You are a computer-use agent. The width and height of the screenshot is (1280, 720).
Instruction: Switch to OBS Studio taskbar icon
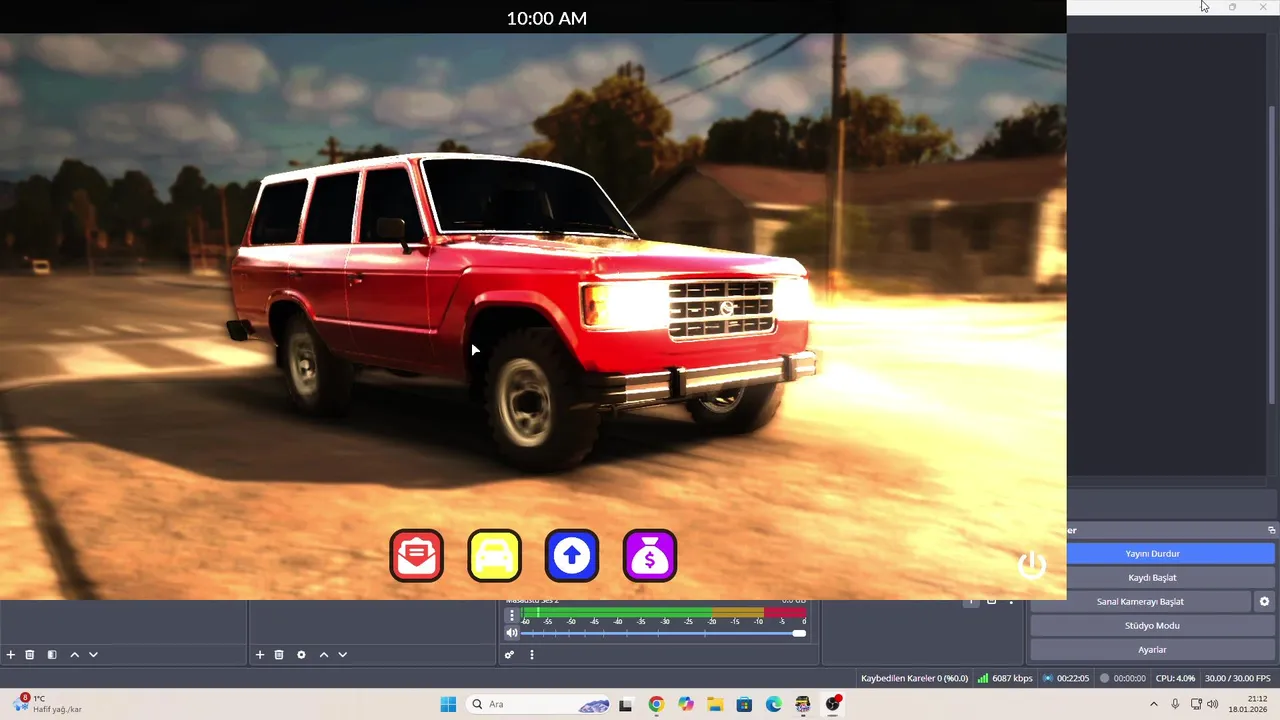(x=833, y=704)
